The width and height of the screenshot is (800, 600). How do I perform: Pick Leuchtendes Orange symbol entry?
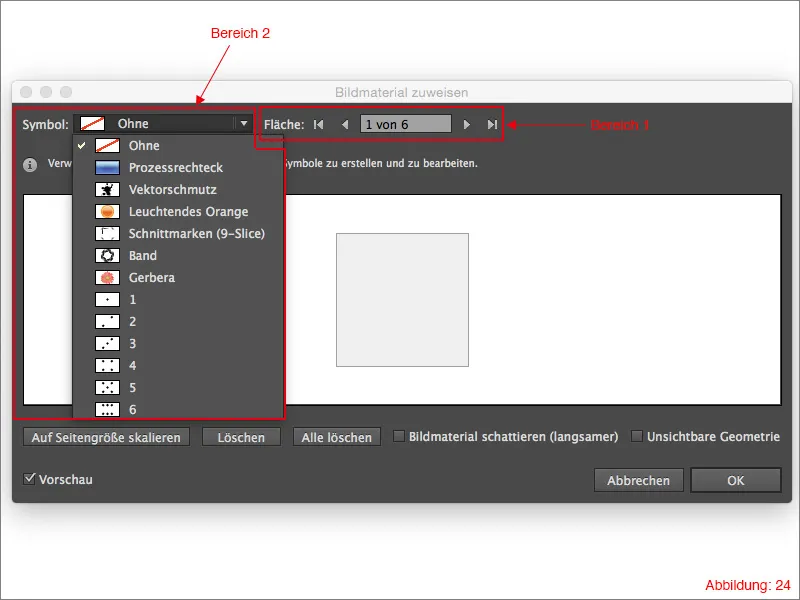pos(178,211)
